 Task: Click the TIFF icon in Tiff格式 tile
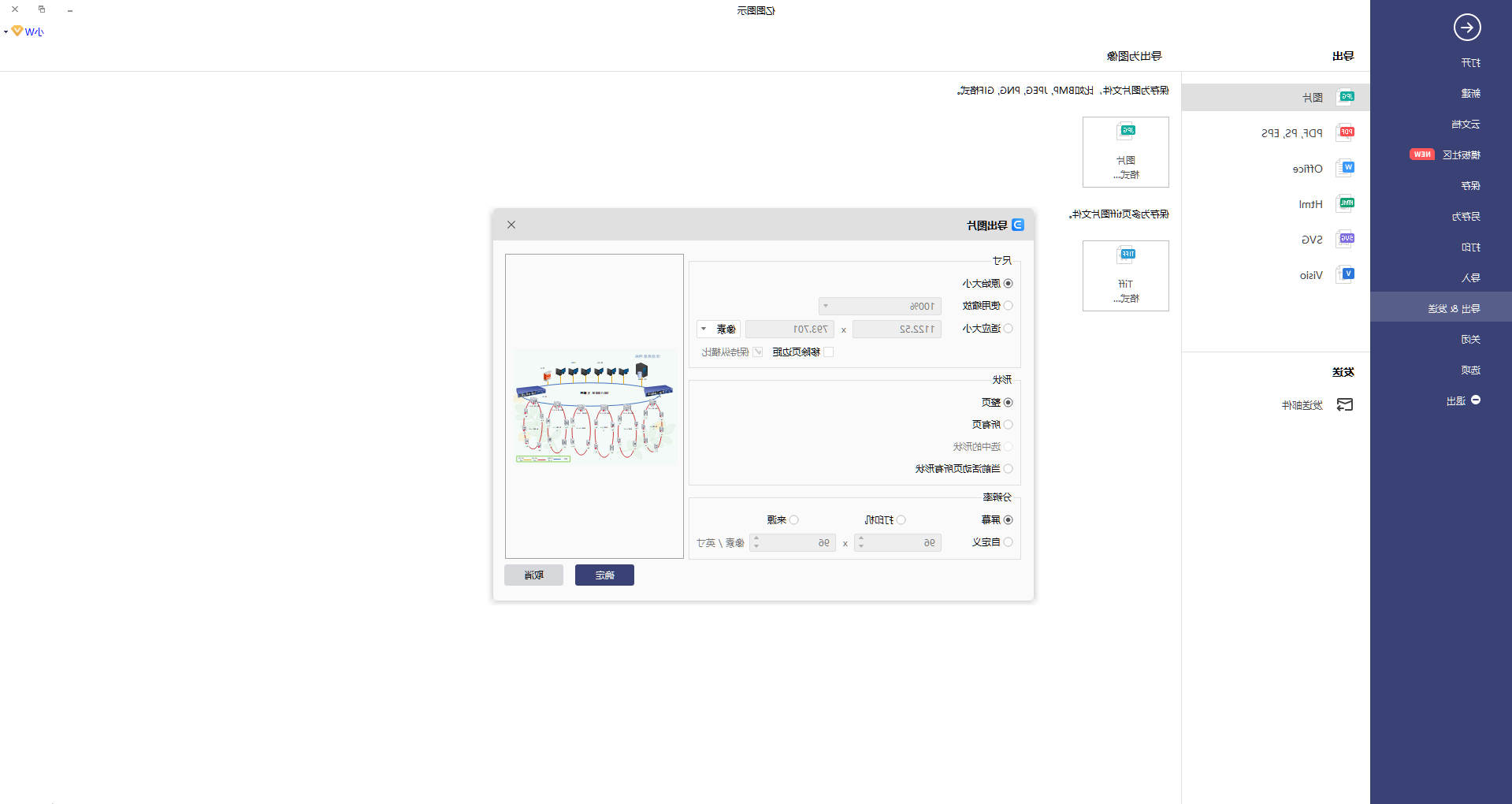click(1126, 255)
